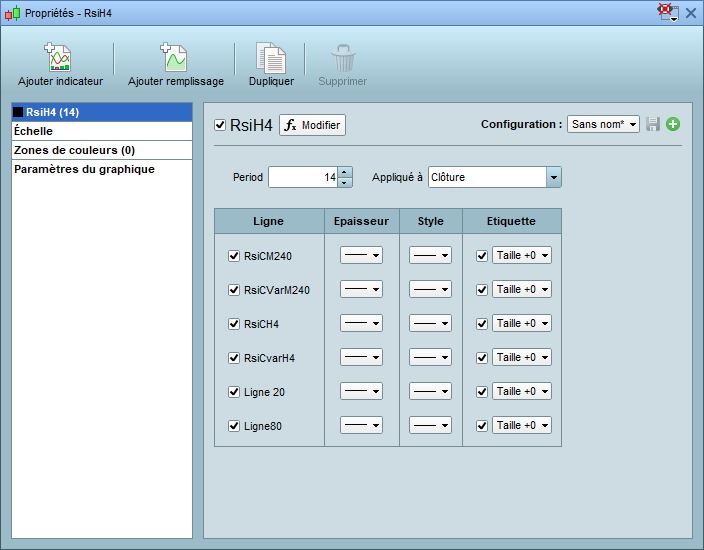This screenshot has height=550, width=704.
Task: Open the Epaisseur dropdown for RsiCVarM240
Action: pos(361,290)
